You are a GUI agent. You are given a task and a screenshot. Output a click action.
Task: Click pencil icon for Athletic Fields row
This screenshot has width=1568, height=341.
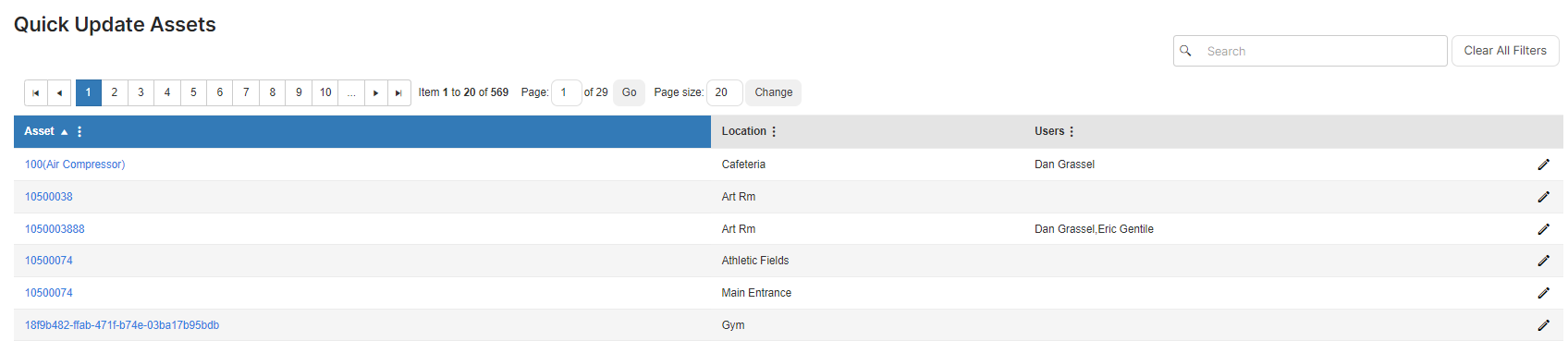coord(1543,261)
